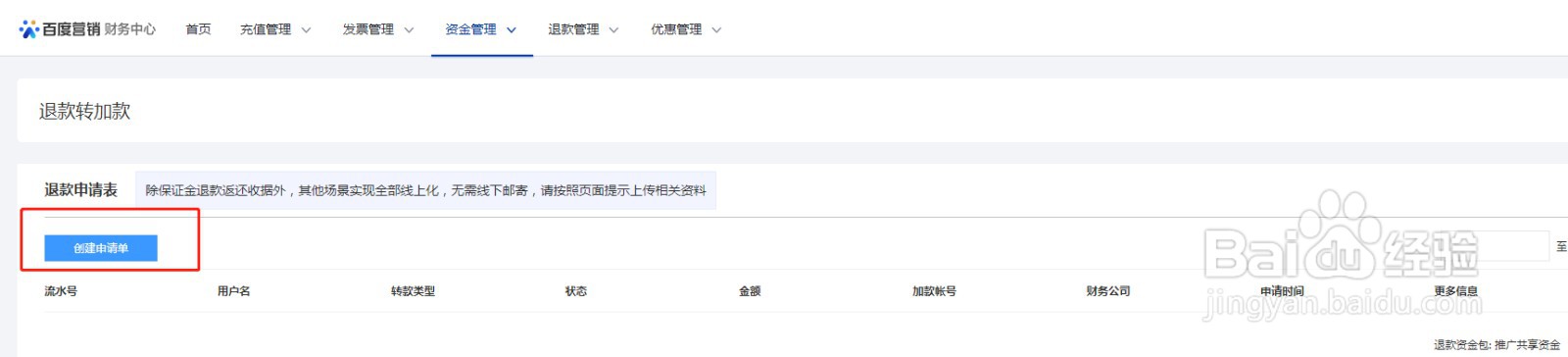The width and height of the screenshot is (1568, 357).
Task: Expand the 发票管理 chevron arrow
Action: pos(409,30)
